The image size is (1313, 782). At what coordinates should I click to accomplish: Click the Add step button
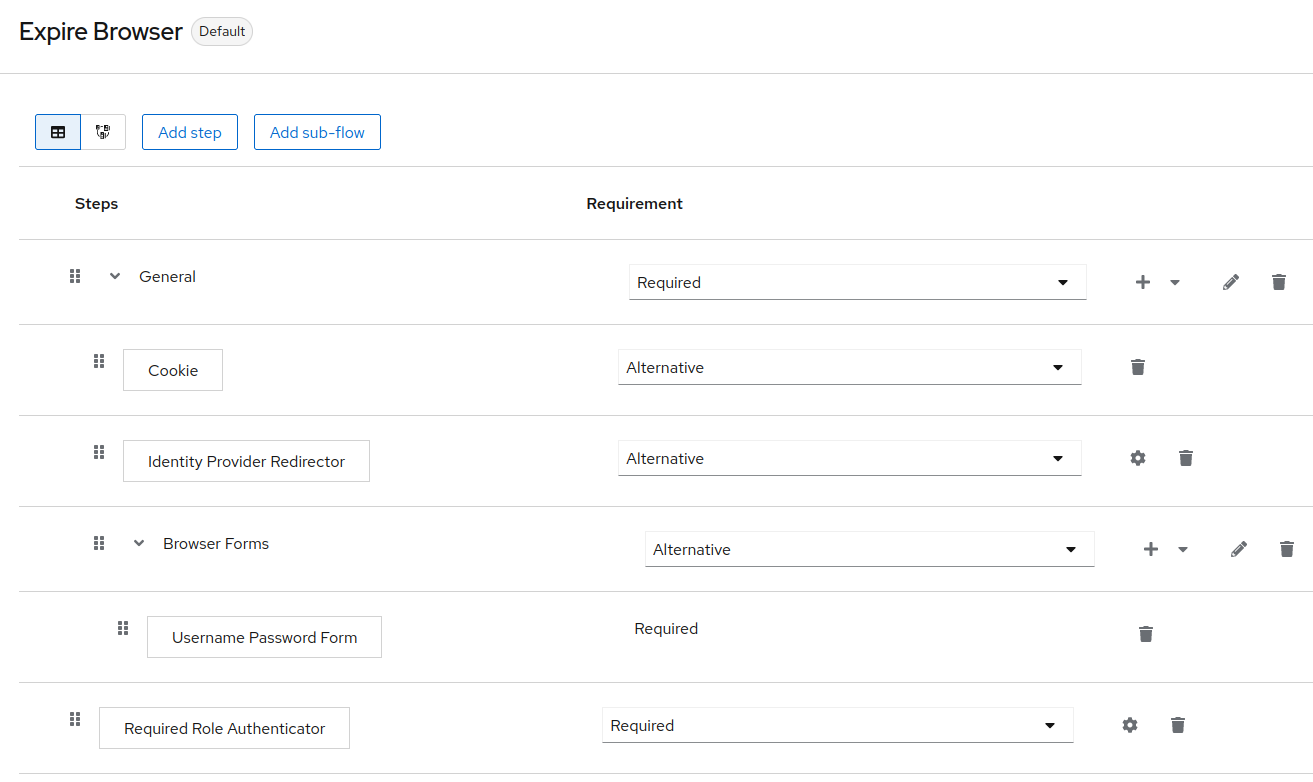[190, 132]
